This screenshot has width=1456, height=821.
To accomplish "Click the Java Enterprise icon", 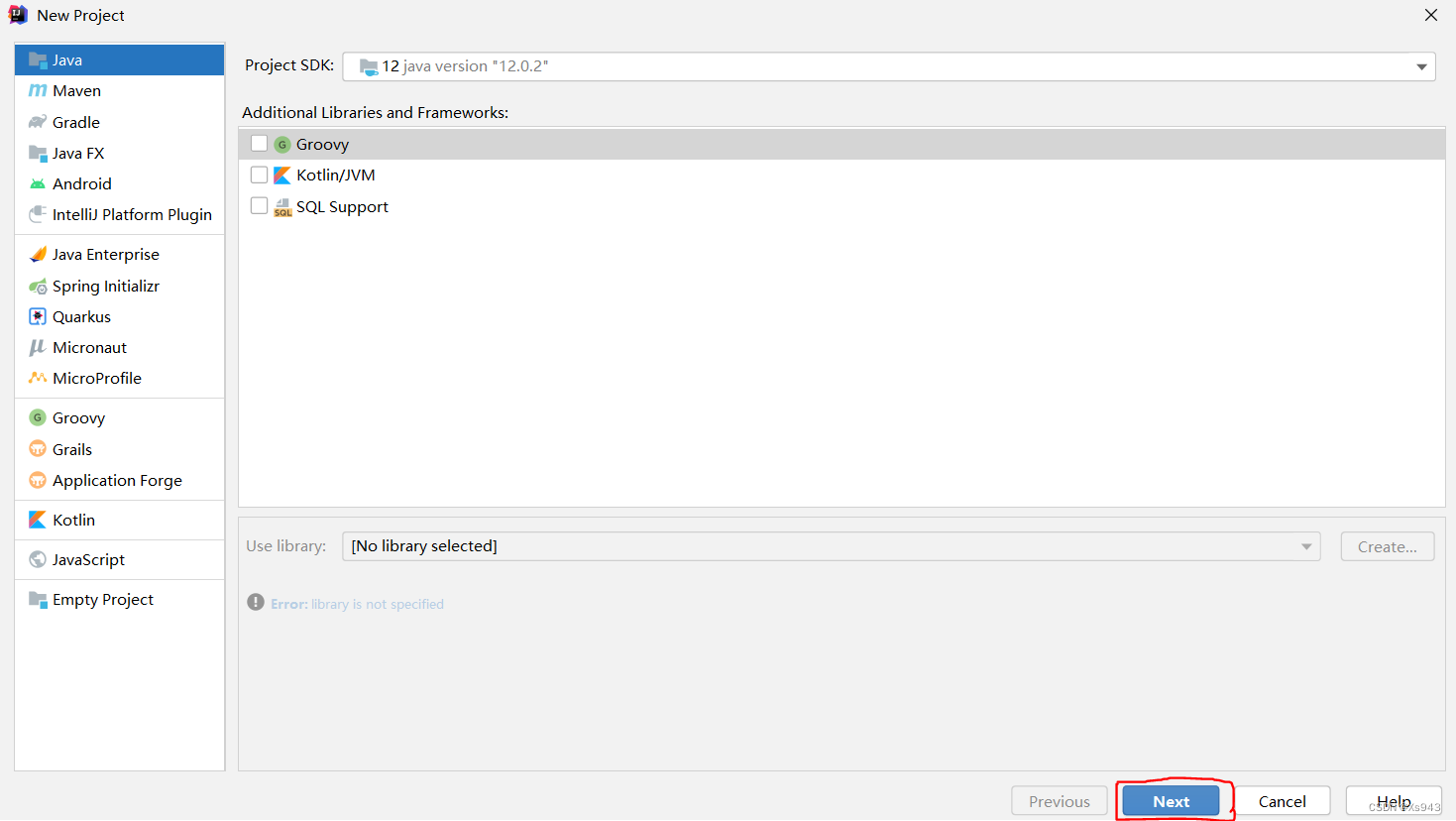I will click(38, 255).
